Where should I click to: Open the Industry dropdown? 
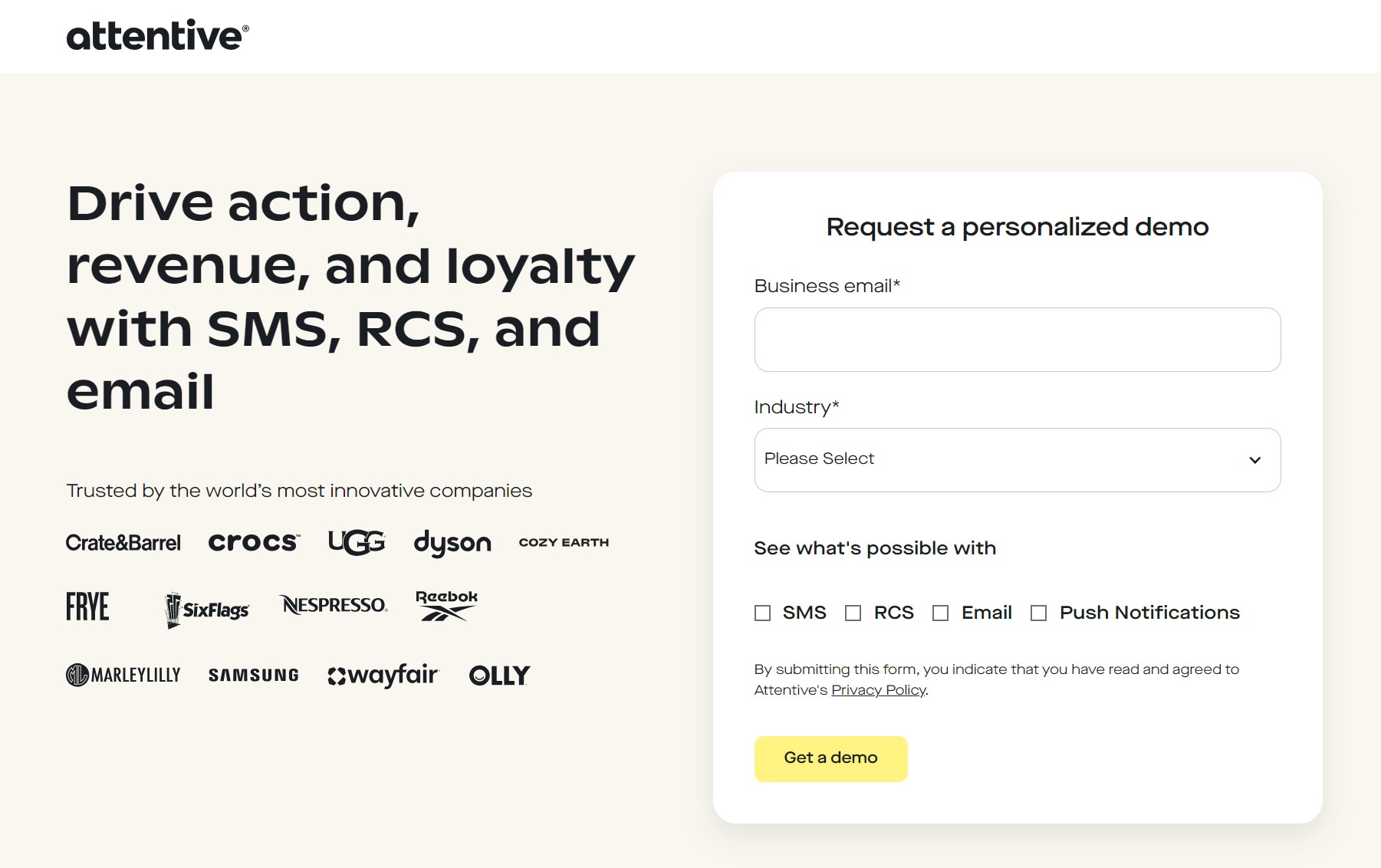1018,459
